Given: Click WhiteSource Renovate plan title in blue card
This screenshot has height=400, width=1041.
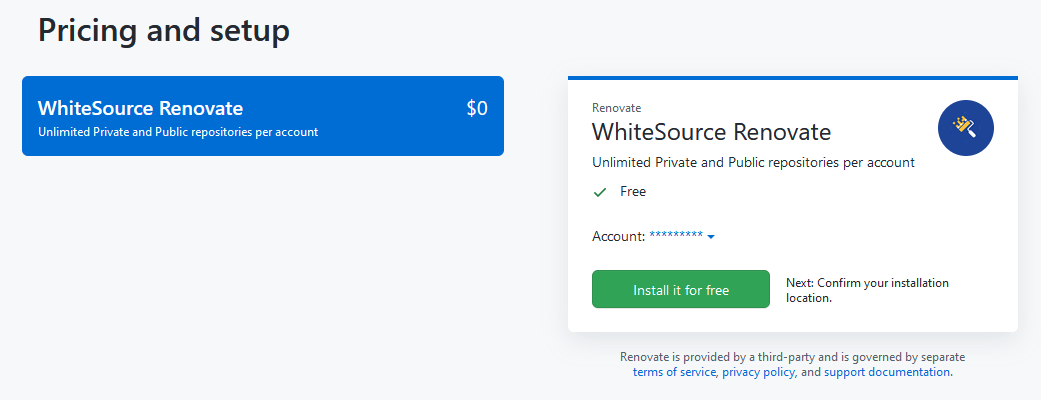Looking at the screenshot, I should pyautogui.click(x=140, y=108).
